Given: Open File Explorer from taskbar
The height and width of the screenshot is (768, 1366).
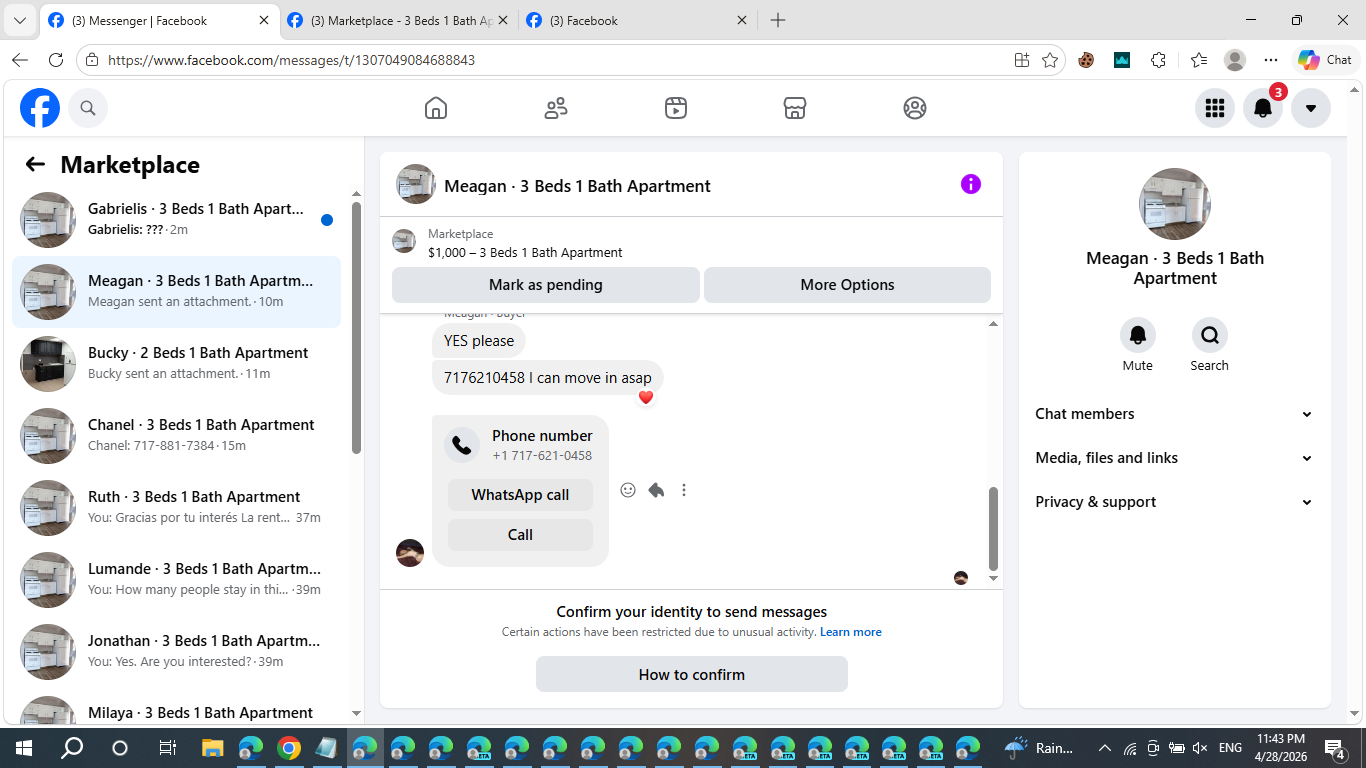Looking at the screenshot, I should (213, 747).
